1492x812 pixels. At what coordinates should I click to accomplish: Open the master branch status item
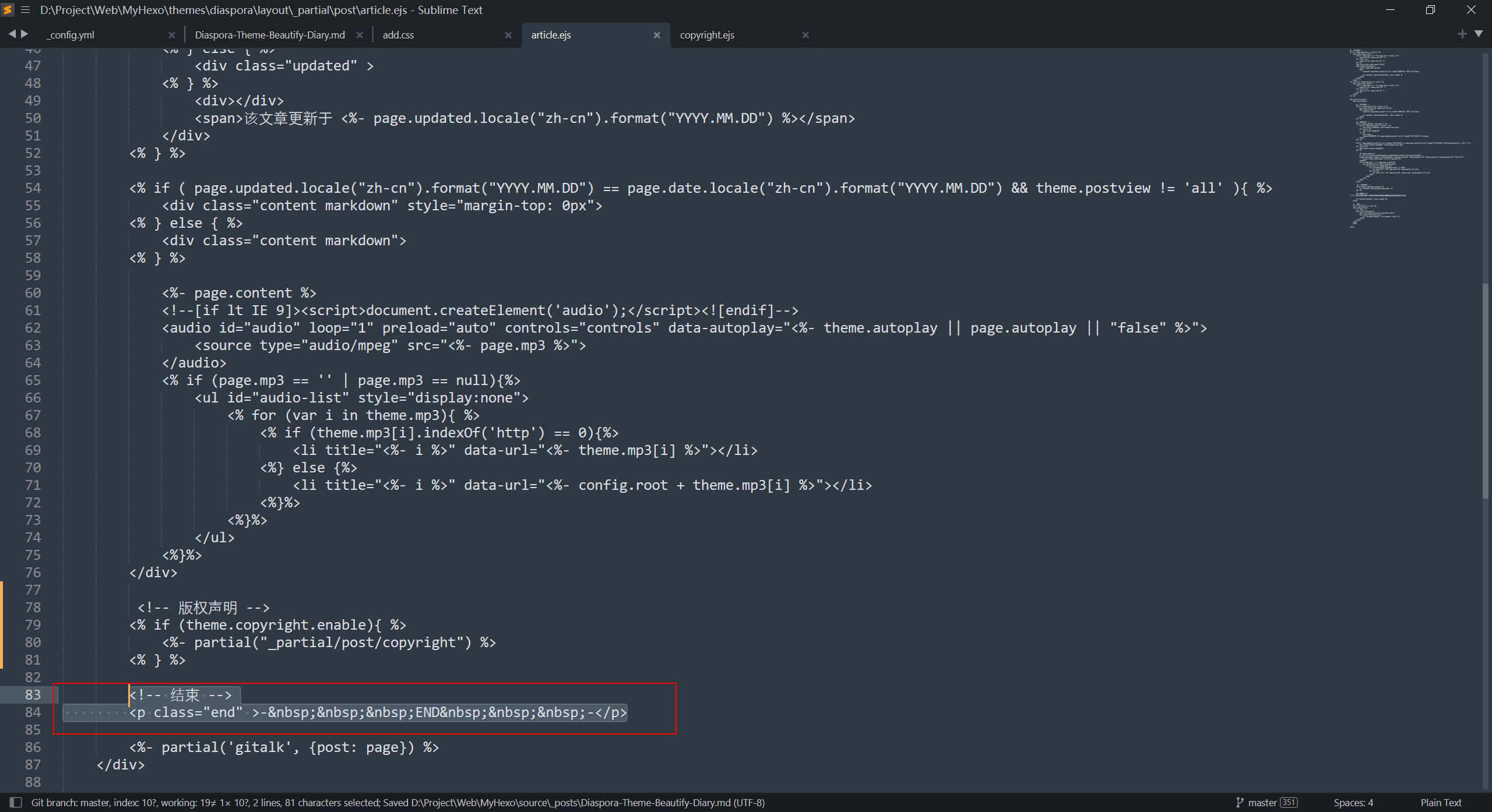(1262, 802)
